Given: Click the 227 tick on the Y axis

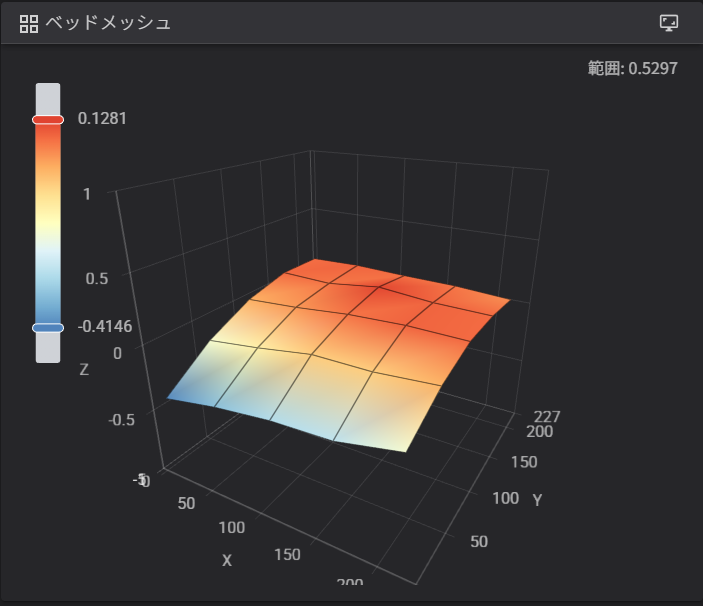Looking at the screenshot, I should tap(547, 417).
